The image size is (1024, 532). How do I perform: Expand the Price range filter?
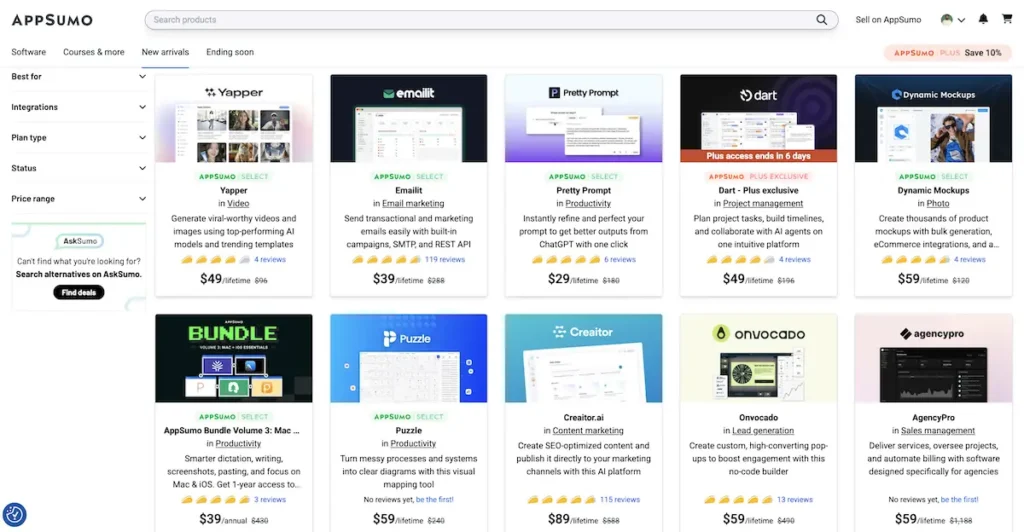point(78,199)
